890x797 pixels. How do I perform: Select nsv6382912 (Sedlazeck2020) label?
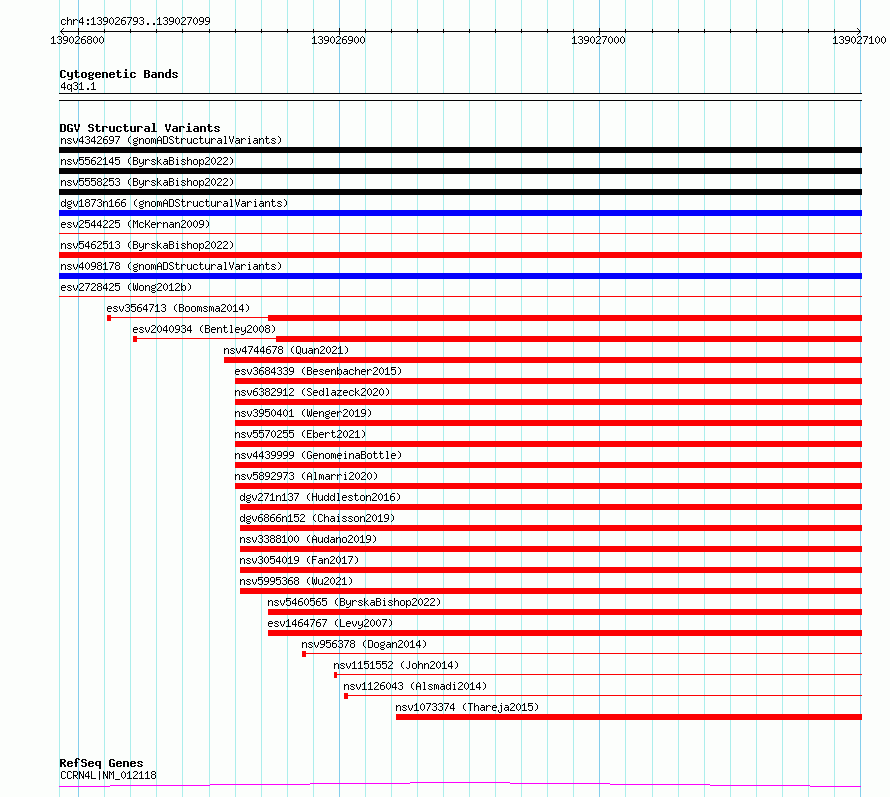[312, 392]
